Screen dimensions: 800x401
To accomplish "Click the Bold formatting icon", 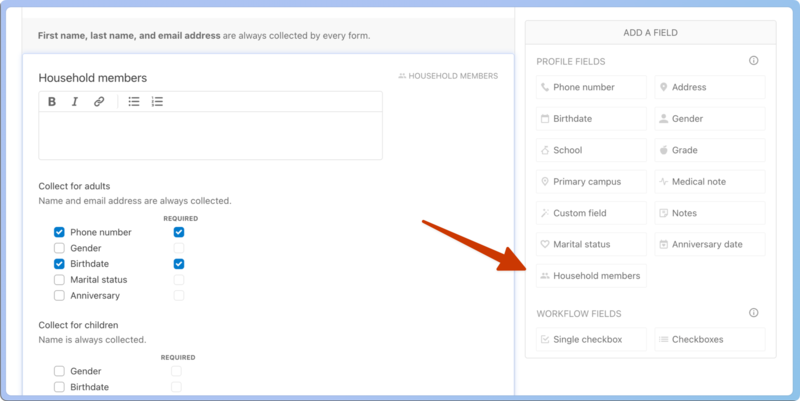I will (52, 102).
